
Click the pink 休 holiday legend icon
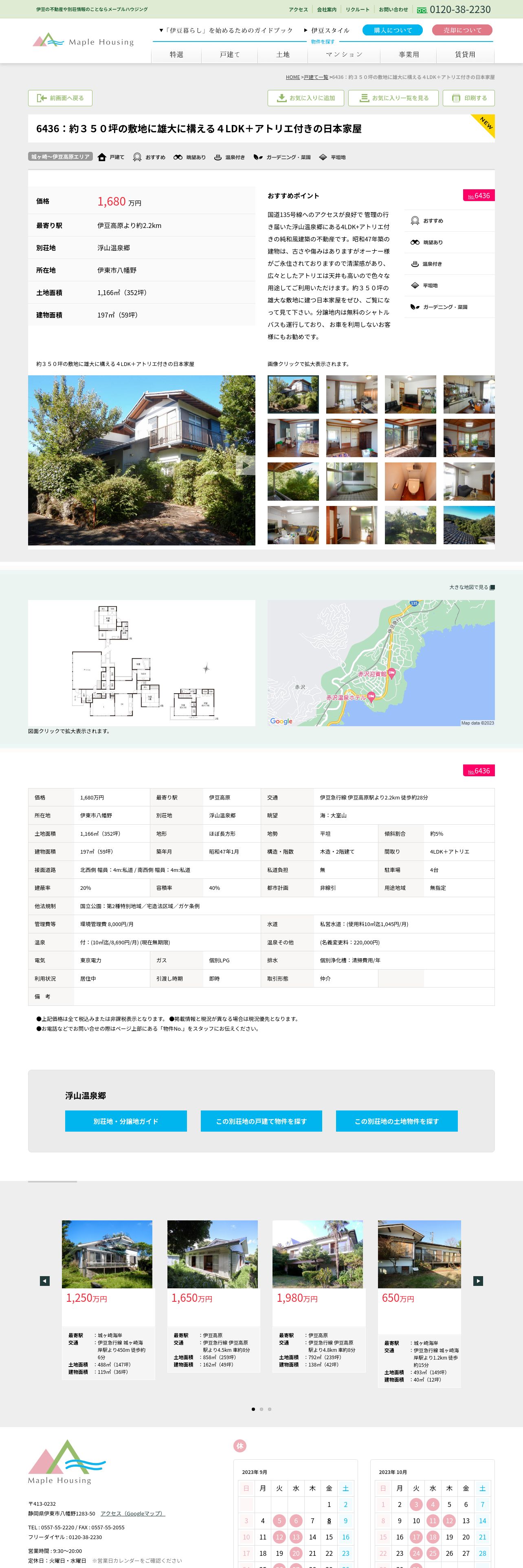click(x=240, y=1445)
